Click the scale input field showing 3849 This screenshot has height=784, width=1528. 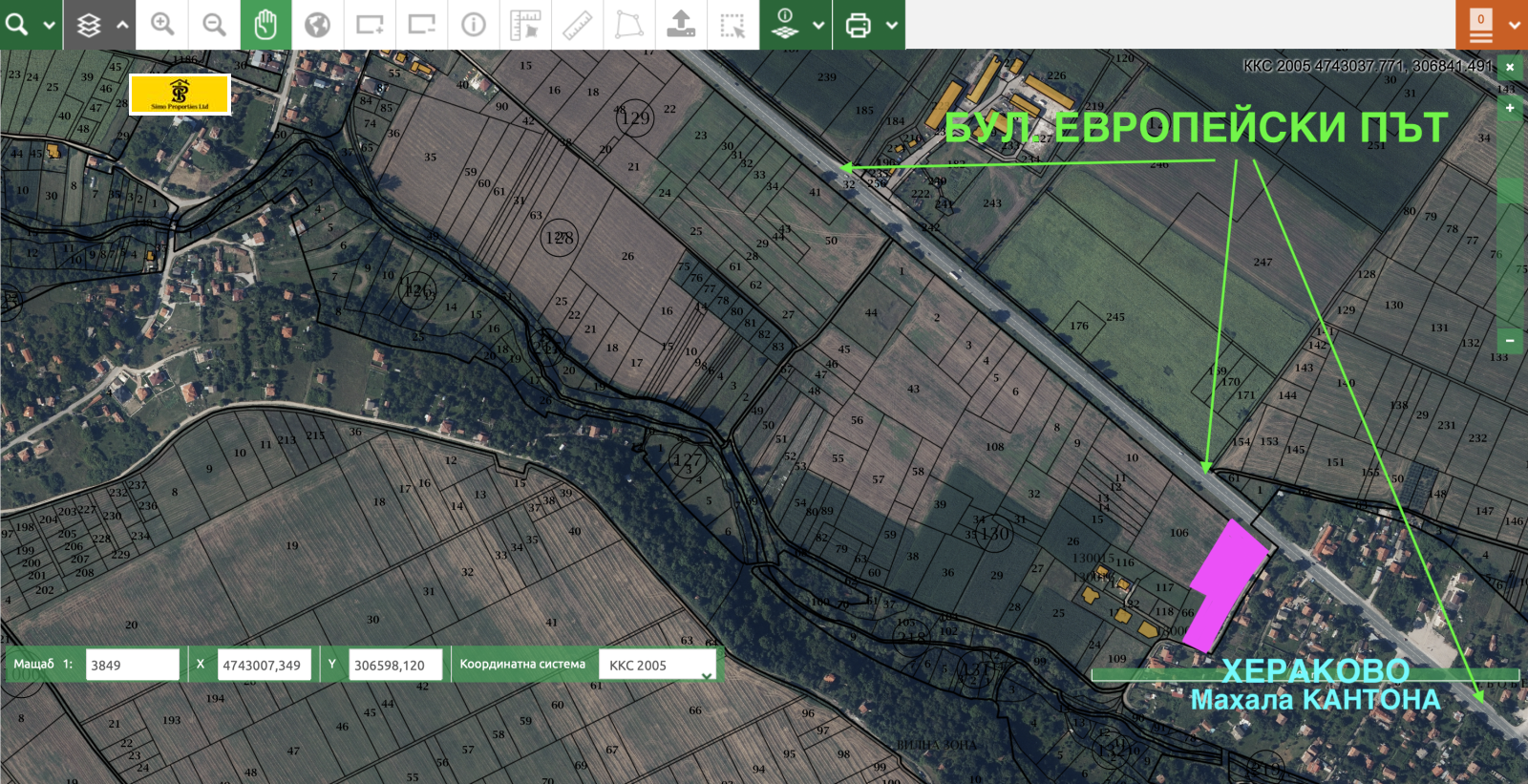(132, 665)
